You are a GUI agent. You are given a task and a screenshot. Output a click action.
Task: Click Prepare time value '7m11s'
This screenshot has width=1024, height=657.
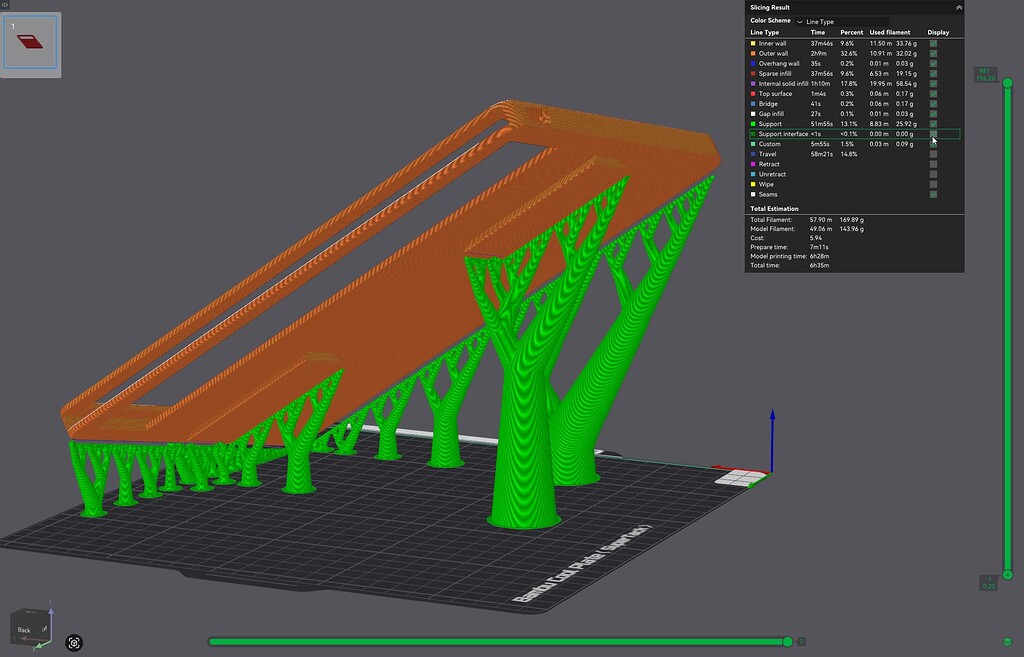point(819,248)
